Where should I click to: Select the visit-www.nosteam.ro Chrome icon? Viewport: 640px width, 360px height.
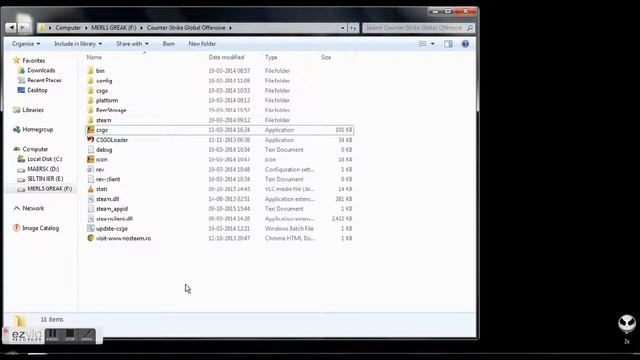point(91,238)
